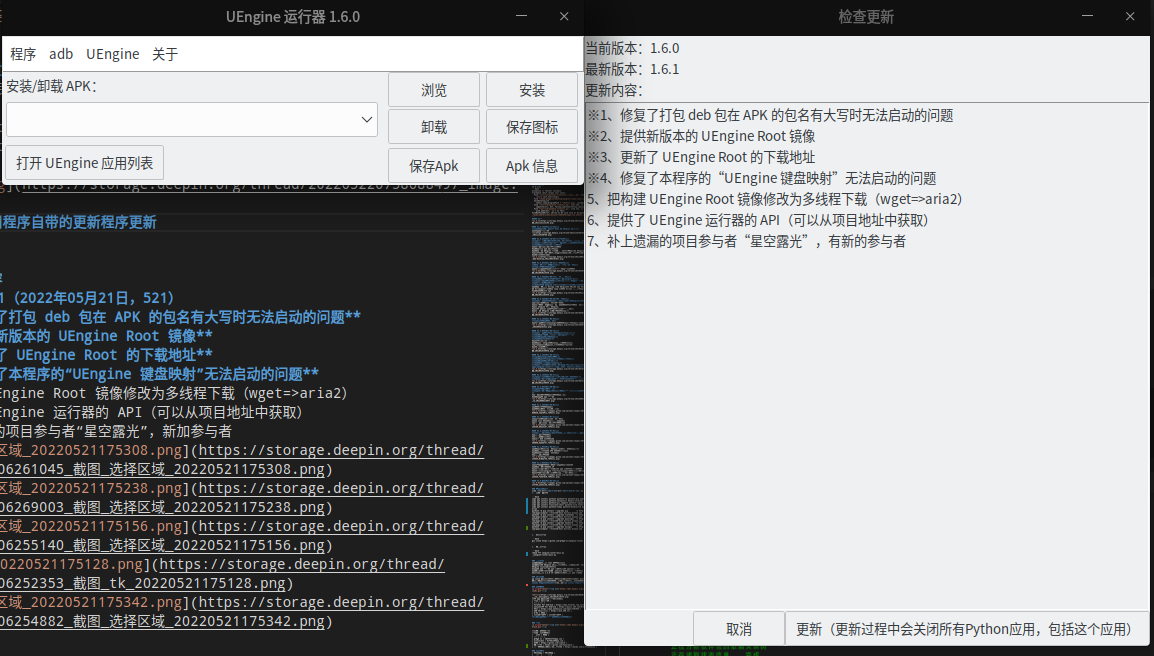Click the 浏览 button to browse APK
The width and height of the screenshot is (1154, 656).
pos(433,90)
